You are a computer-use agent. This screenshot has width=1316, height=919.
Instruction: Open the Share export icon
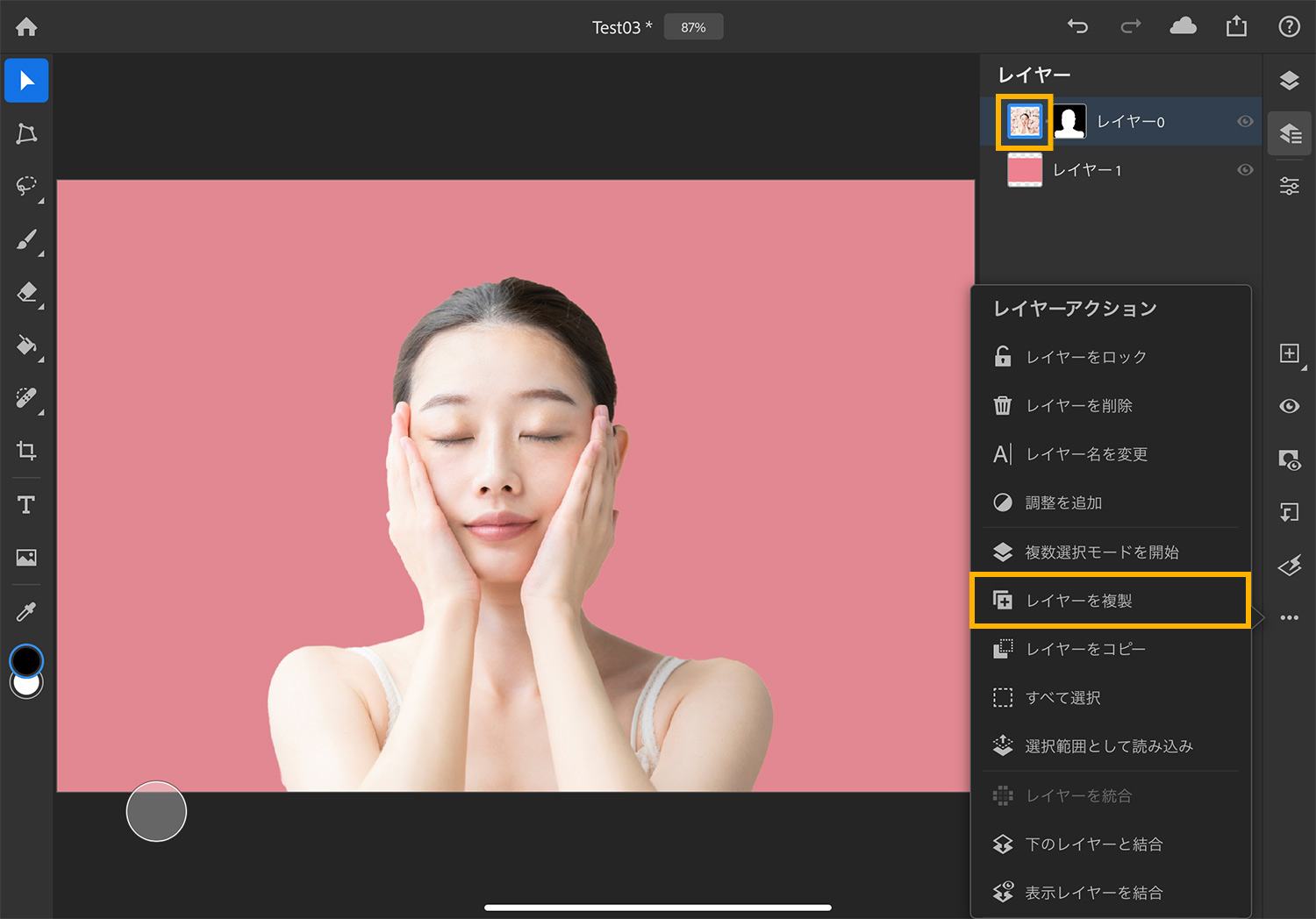[1236, 26]
